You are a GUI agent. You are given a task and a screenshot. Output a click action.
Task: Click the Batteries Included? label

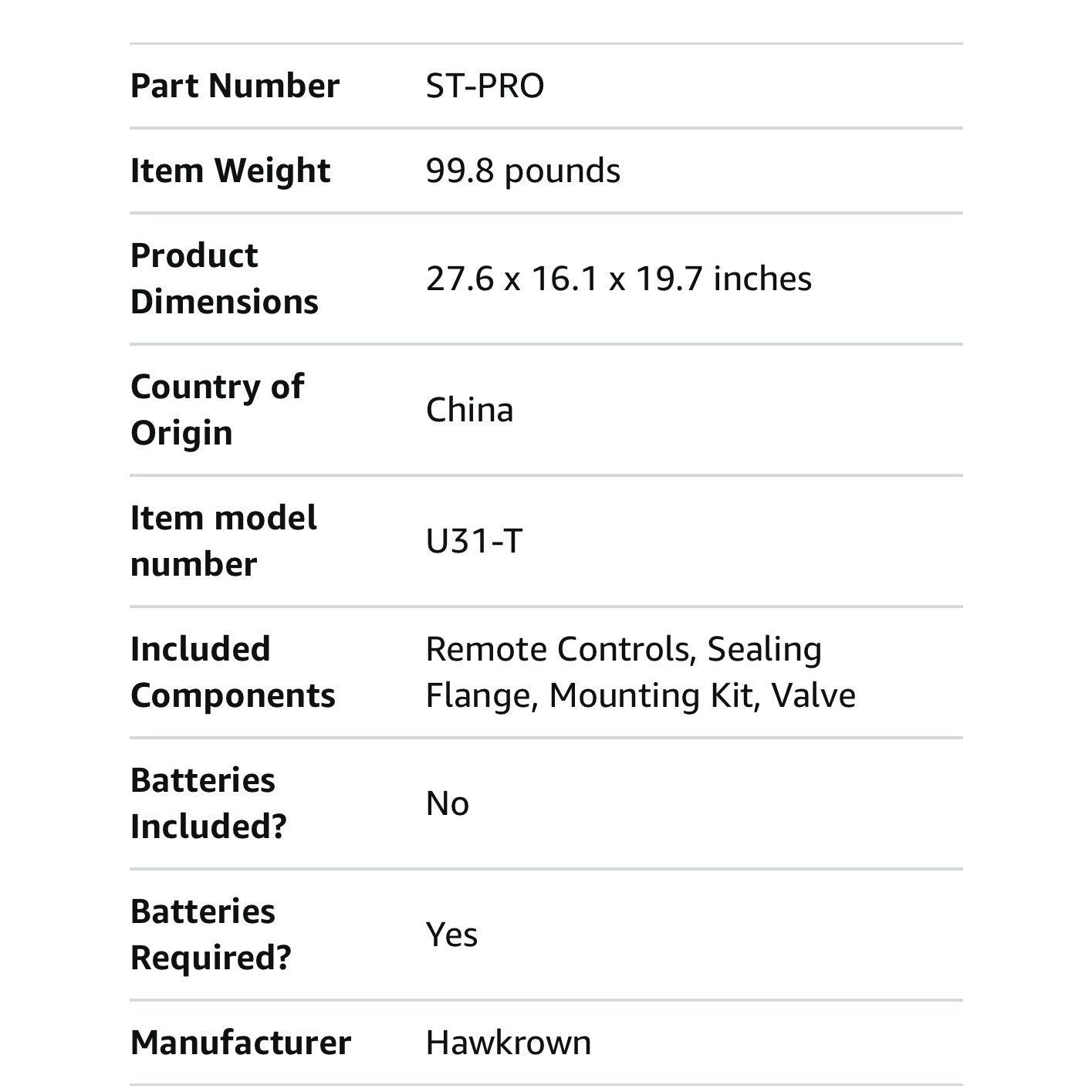pos(208,803)
